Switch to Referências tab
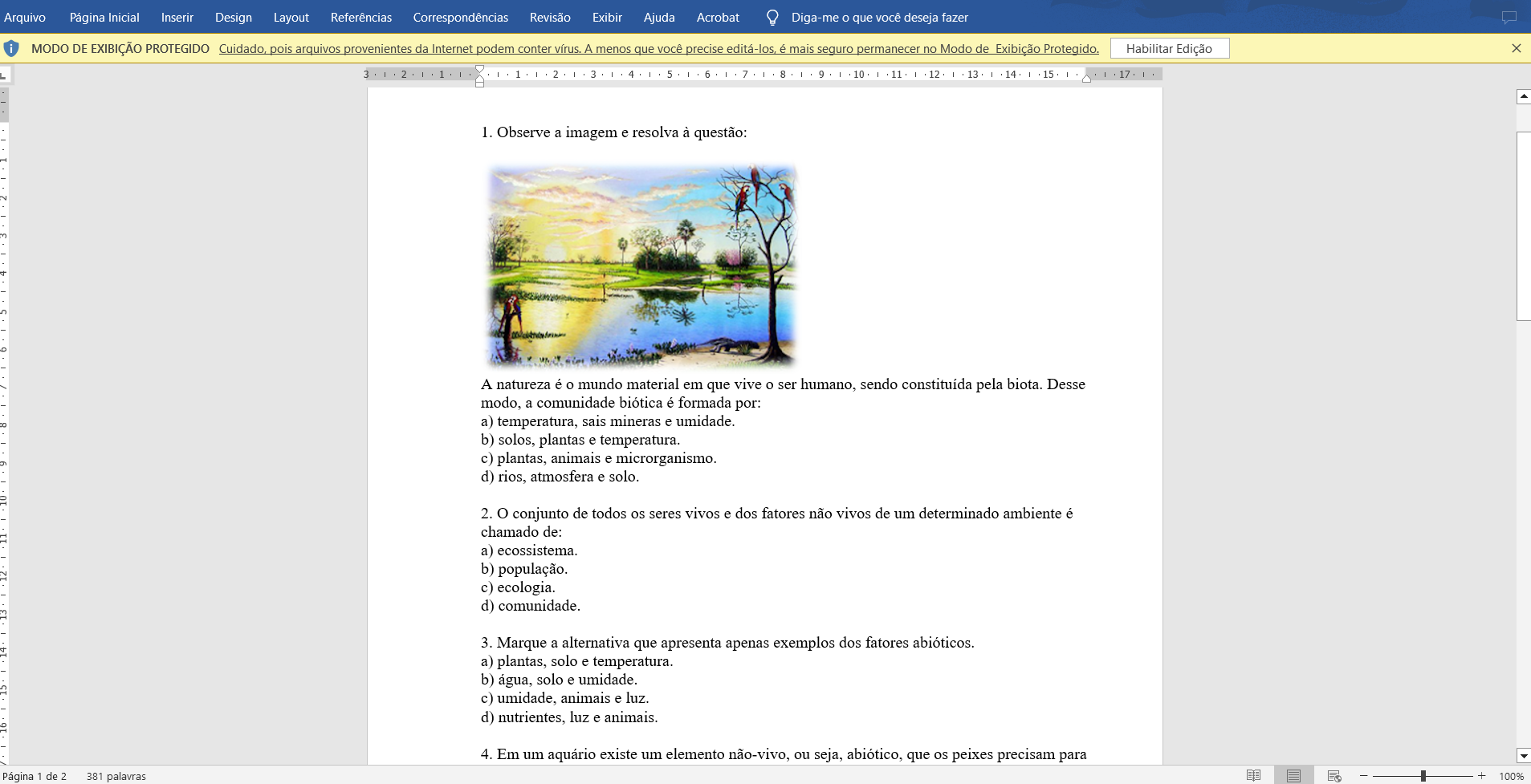The image size is (1531, 784). pos(361,17)
